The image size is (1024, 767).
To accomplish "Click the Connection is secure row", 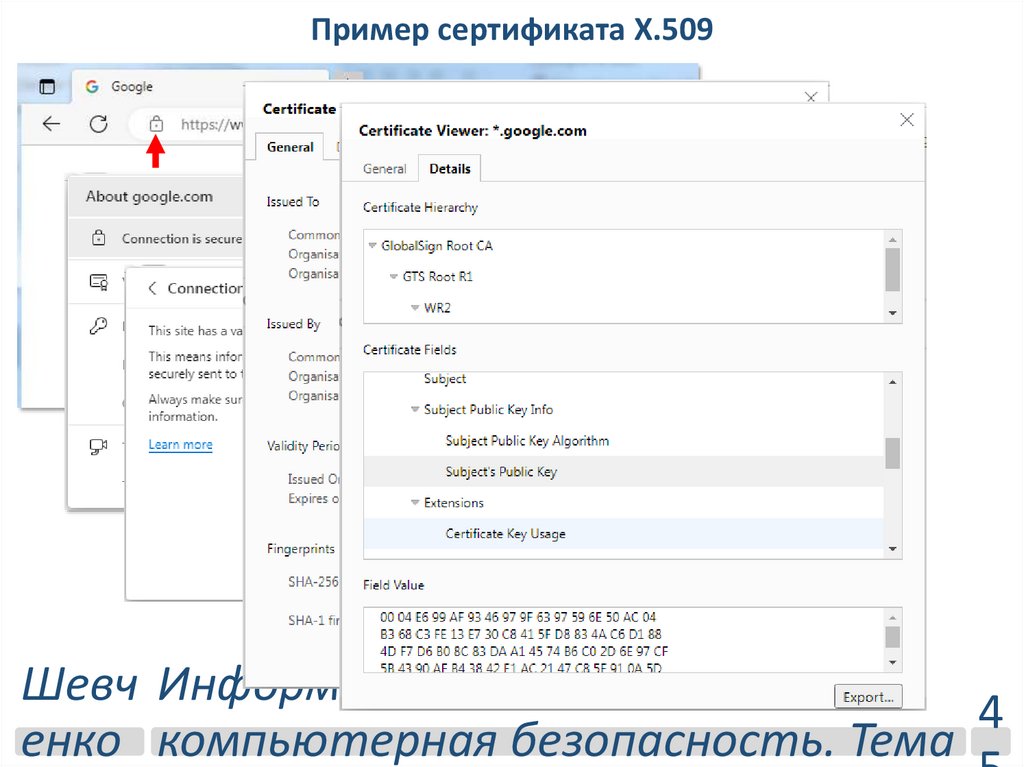I will pos(157,238).
